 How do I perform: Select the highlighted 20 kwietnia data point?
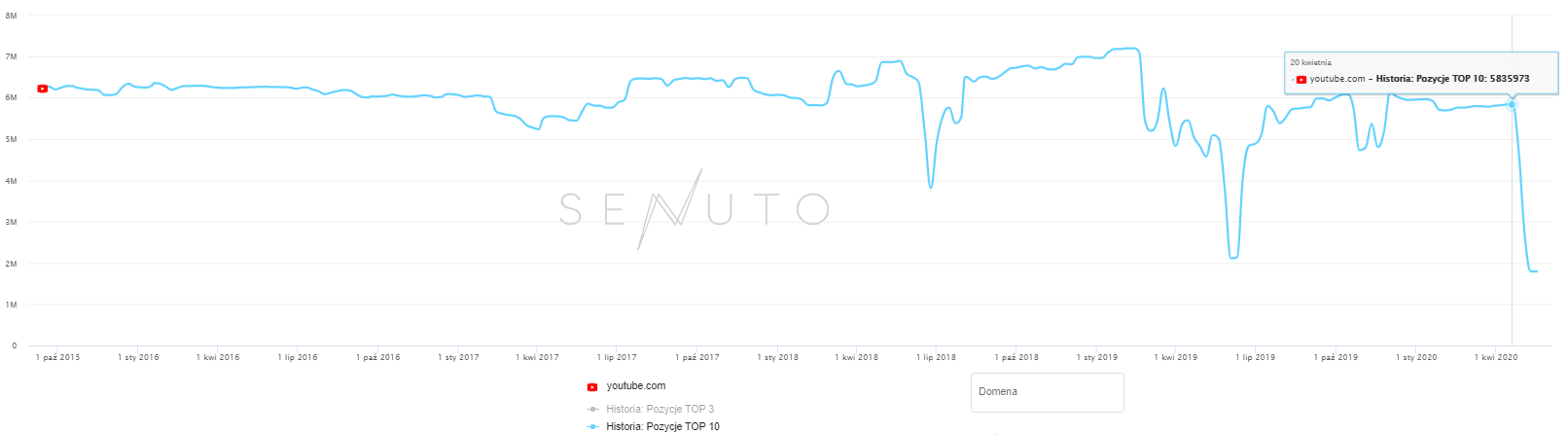click(1512, 104)
